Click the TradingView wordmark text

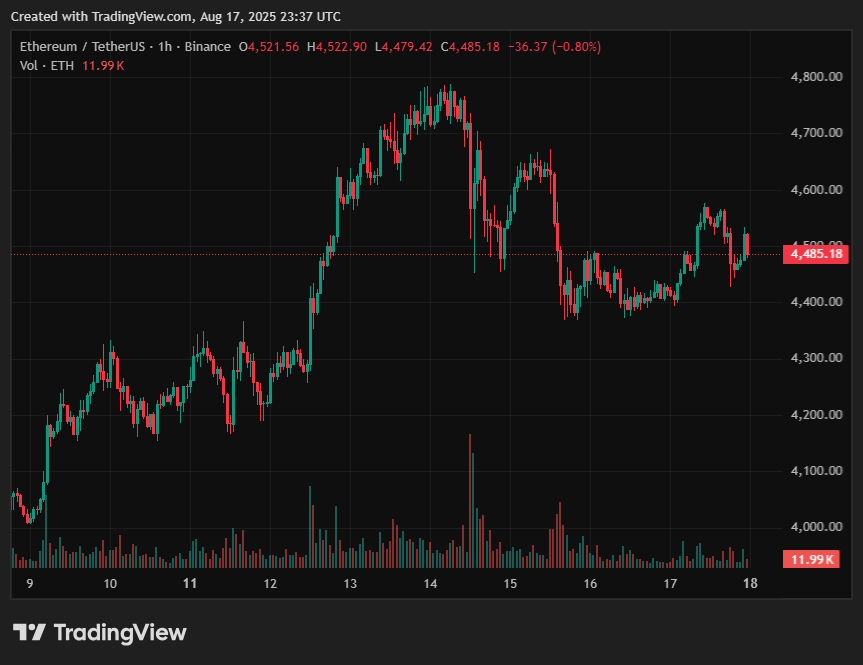(x=121, y=633)
